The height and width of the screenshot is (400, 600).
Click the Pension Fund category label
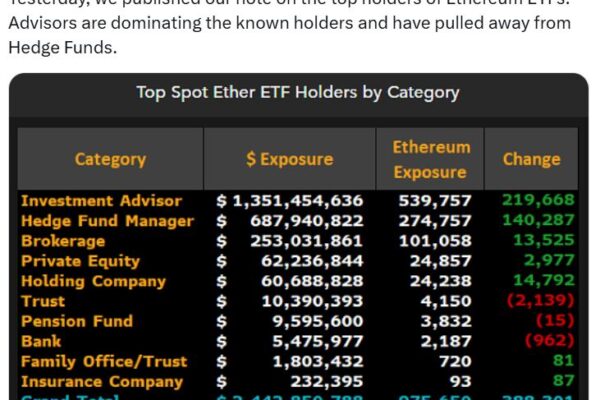[x=78, y=321]
